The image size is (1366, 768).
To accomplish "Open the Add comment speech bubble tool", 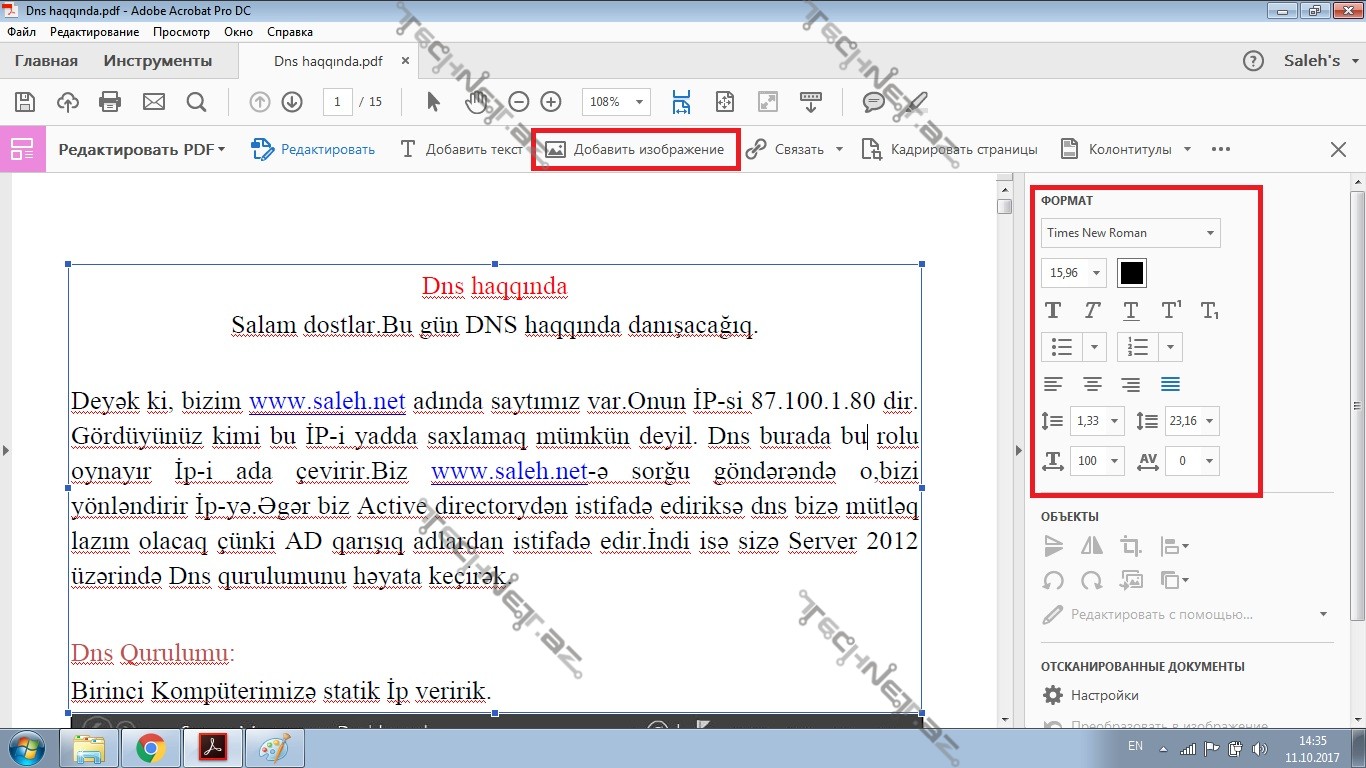I will pos(873,102).
